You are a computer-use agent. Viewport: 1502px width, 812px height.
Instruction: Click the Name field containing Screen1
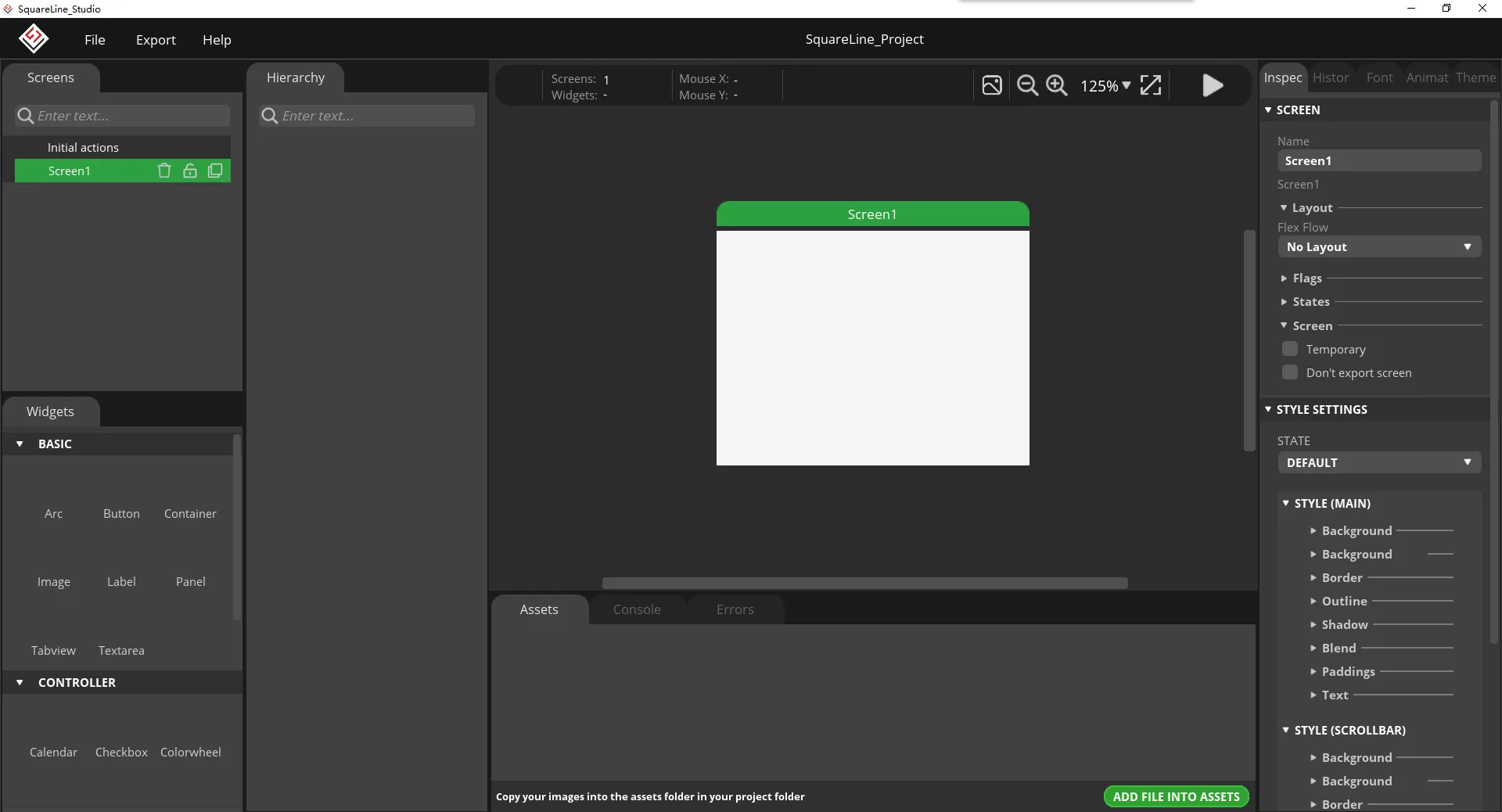click(1379, 160)
